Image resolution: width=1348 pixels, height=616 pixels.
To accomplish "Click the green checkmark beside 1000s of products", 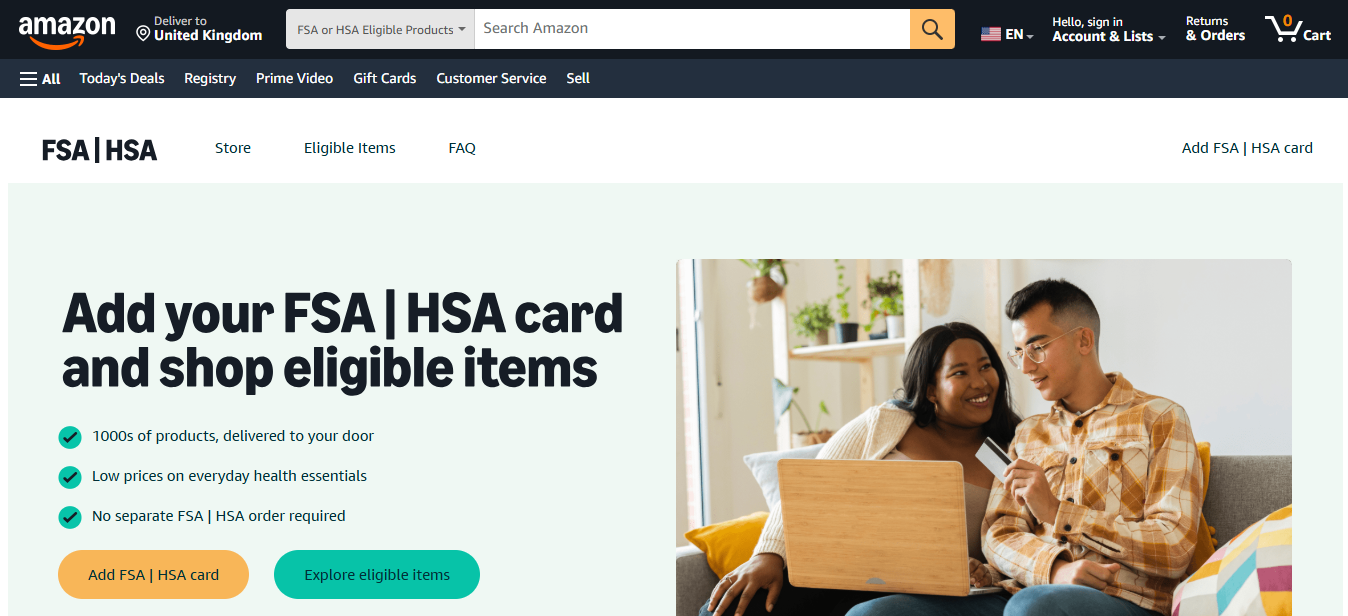I will pyautogui.click(x=70, y=437).
